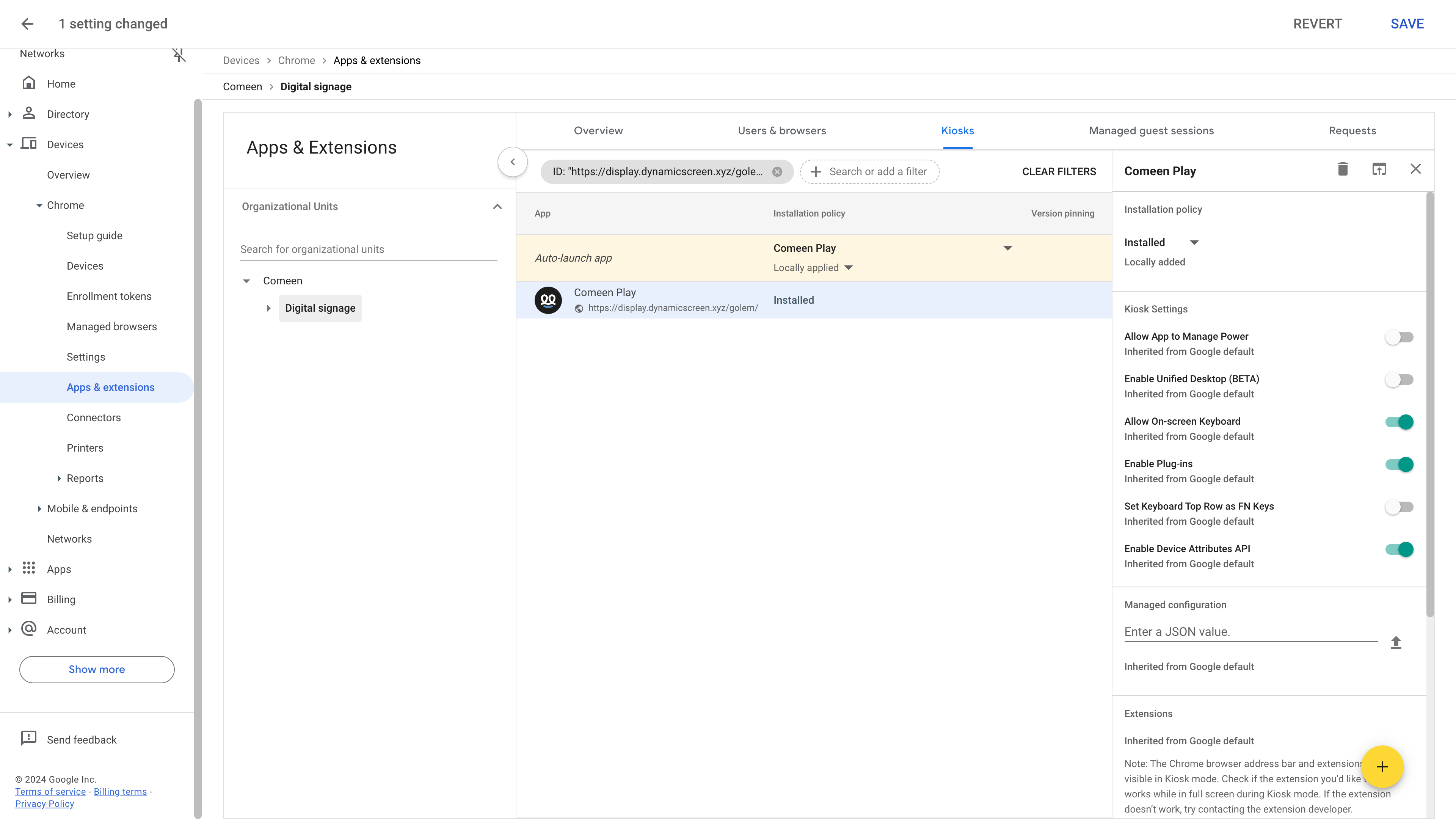Viewport: 1456px width, 819px height.
Task: Open the Billing terms link
Action: [120, 791]
